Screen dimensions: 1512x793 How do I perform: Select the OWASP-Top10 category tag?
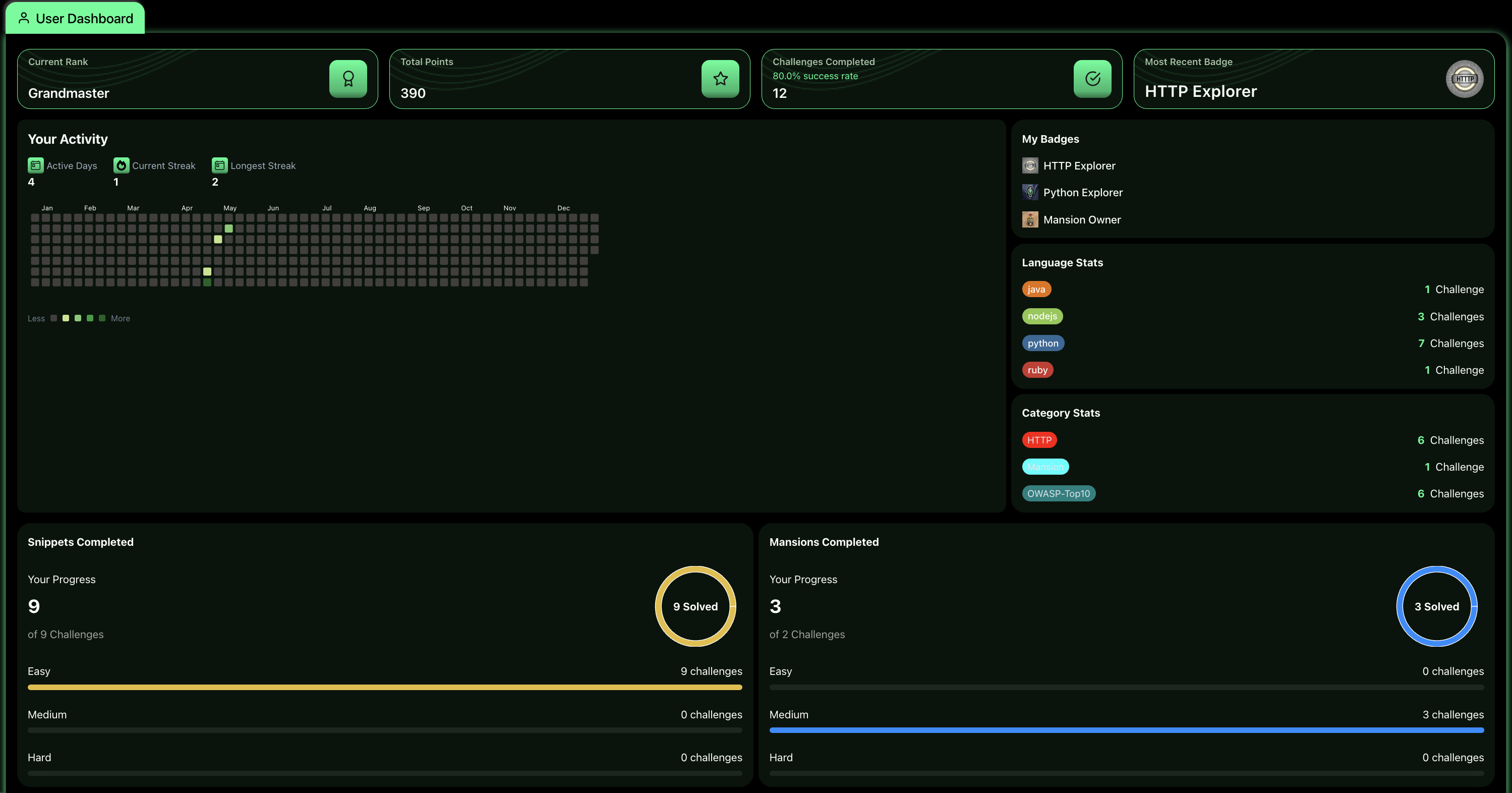coord(1059,494)
